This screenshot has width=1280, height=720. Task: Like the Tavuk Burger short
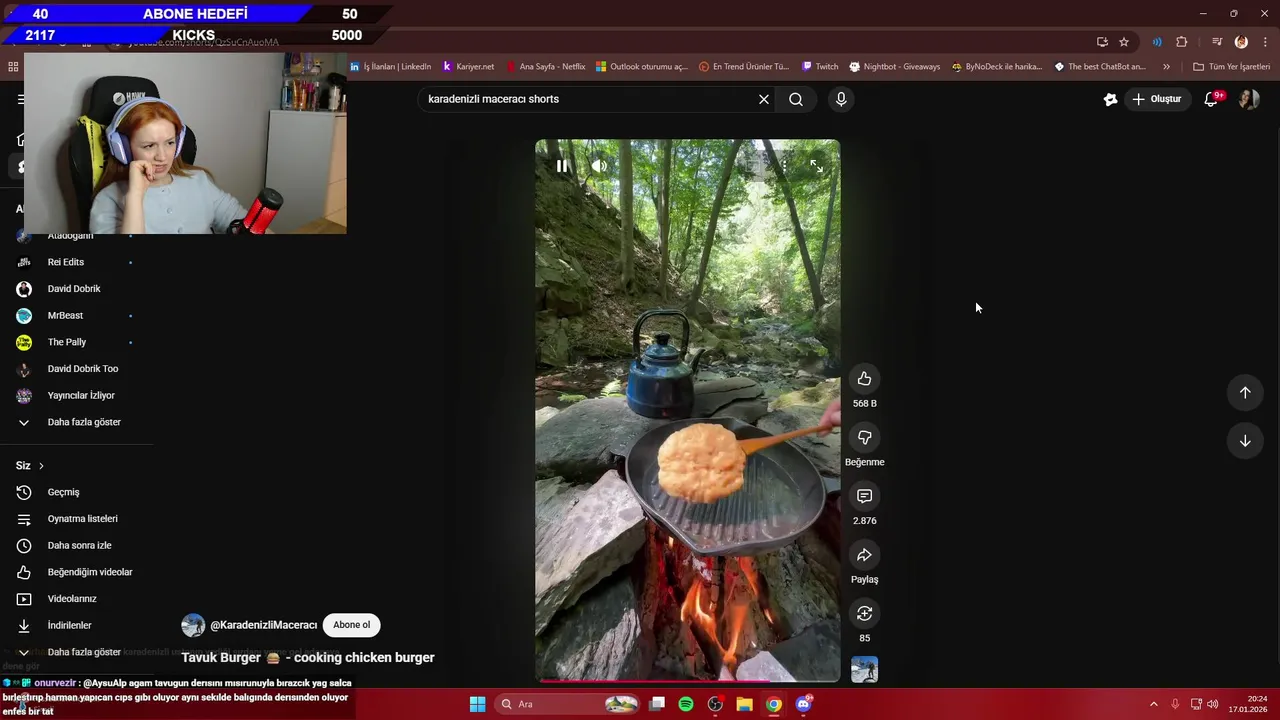[x=864, y=379]
